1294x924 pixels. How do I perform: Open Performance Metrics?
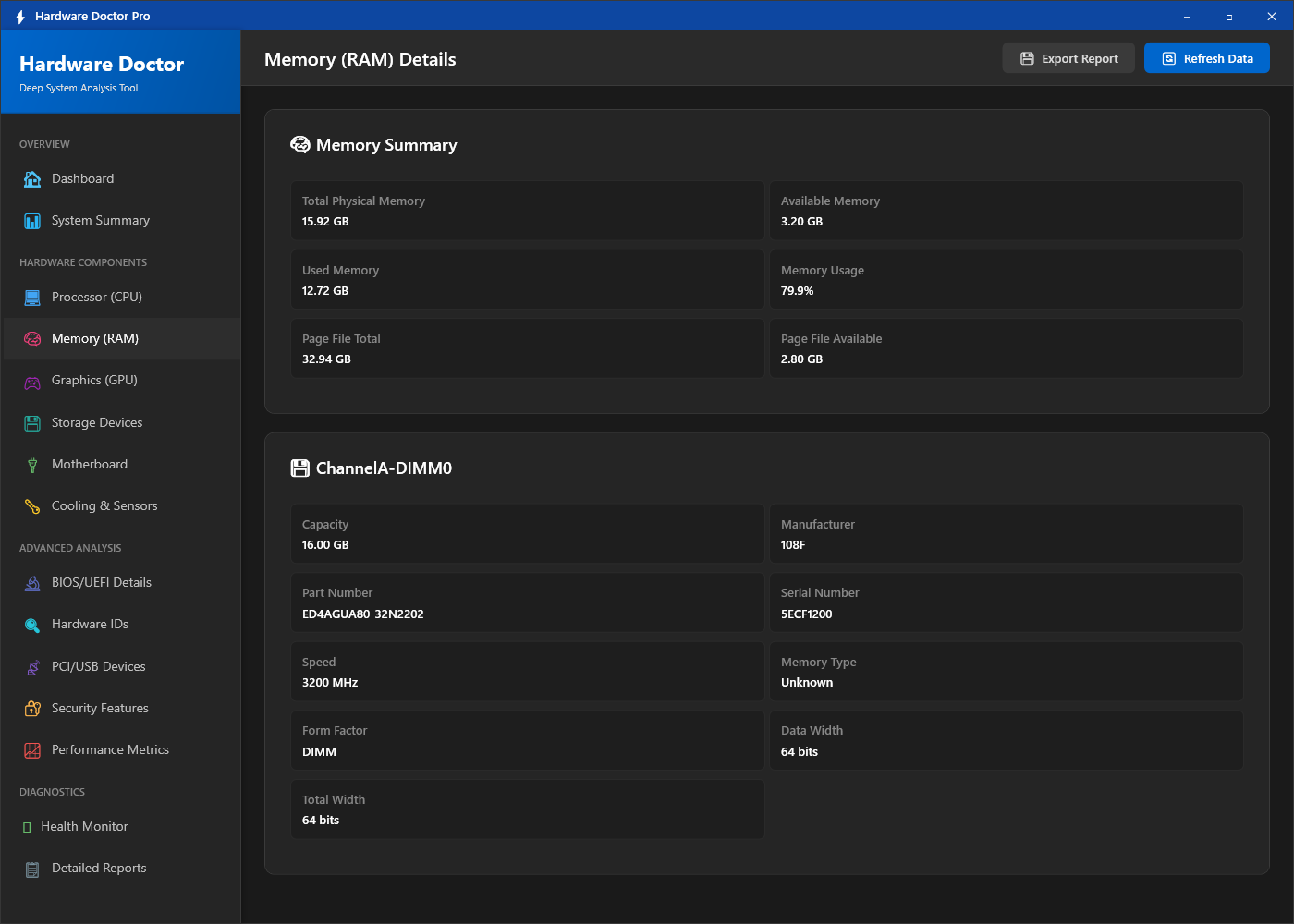122,750
